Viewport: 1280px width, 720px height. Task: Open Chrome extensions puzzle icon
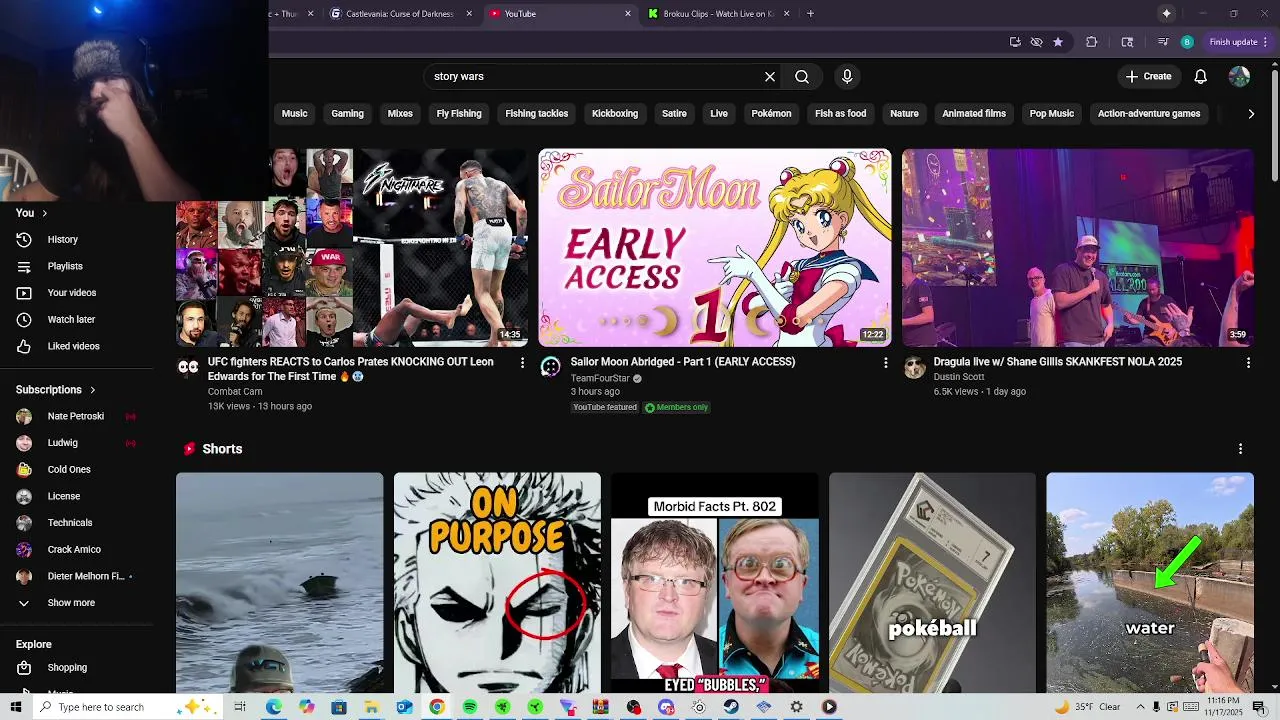pyautogui.click(x=1091, y=42)
